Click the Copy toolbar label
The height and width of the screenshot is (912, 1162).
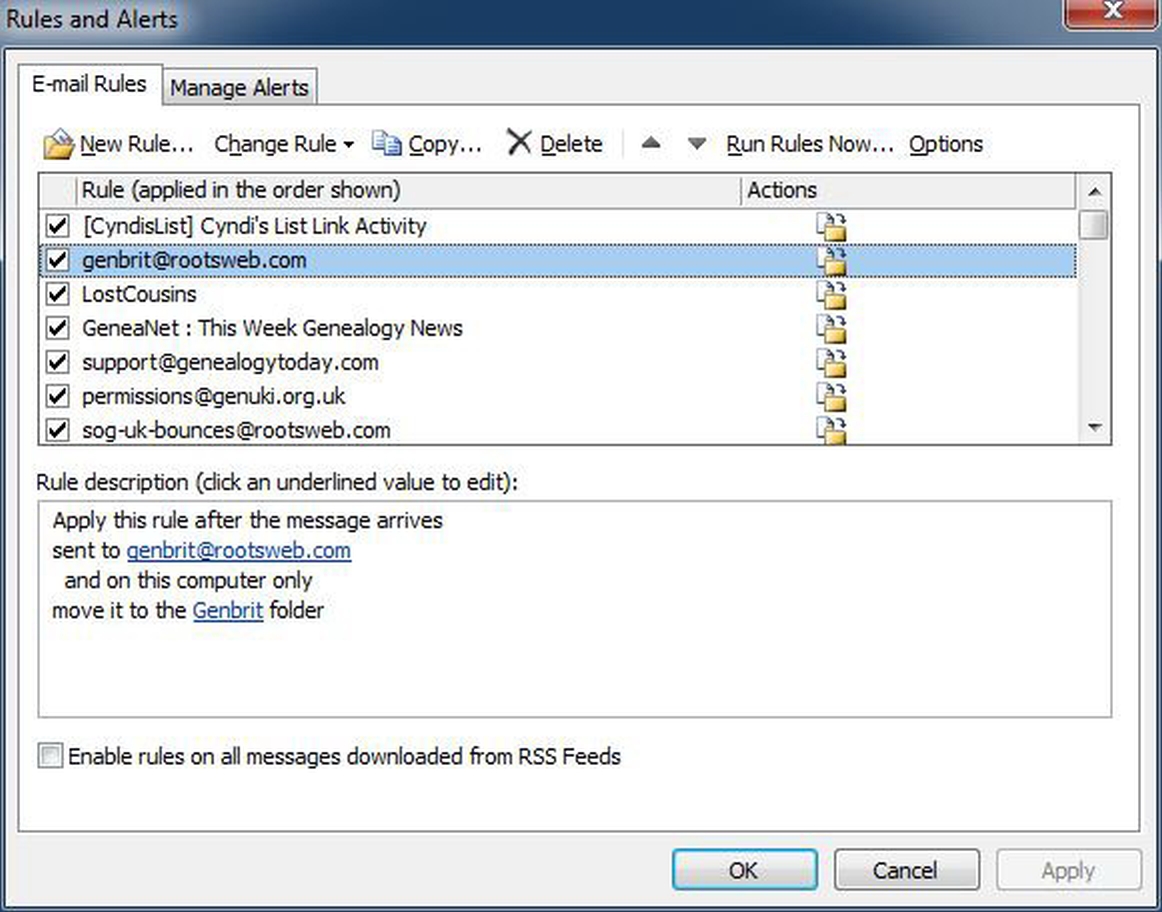pyautogui.click(x=445, y=144)
